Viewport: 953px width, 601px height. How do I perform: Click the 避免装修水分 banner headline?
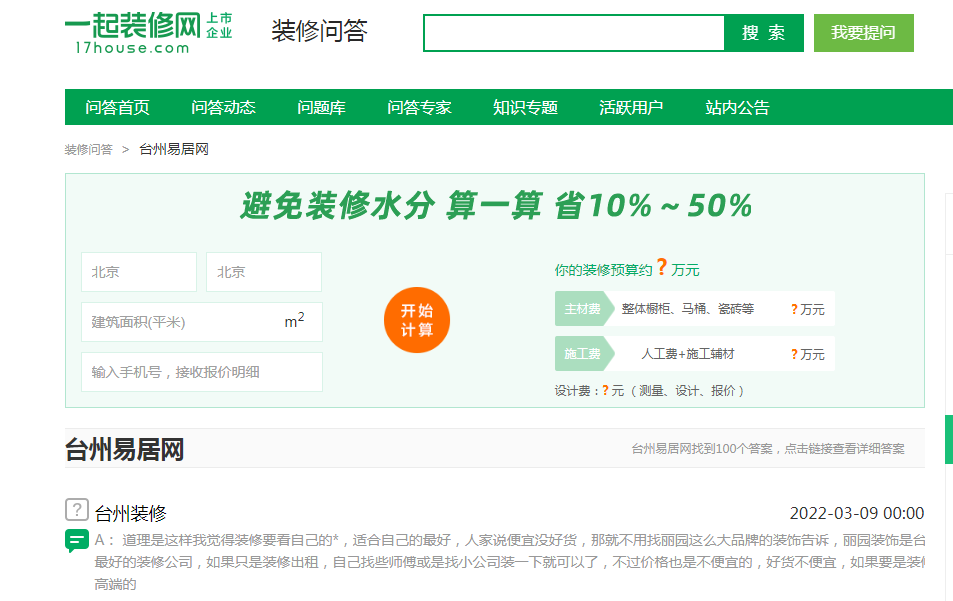496,205
